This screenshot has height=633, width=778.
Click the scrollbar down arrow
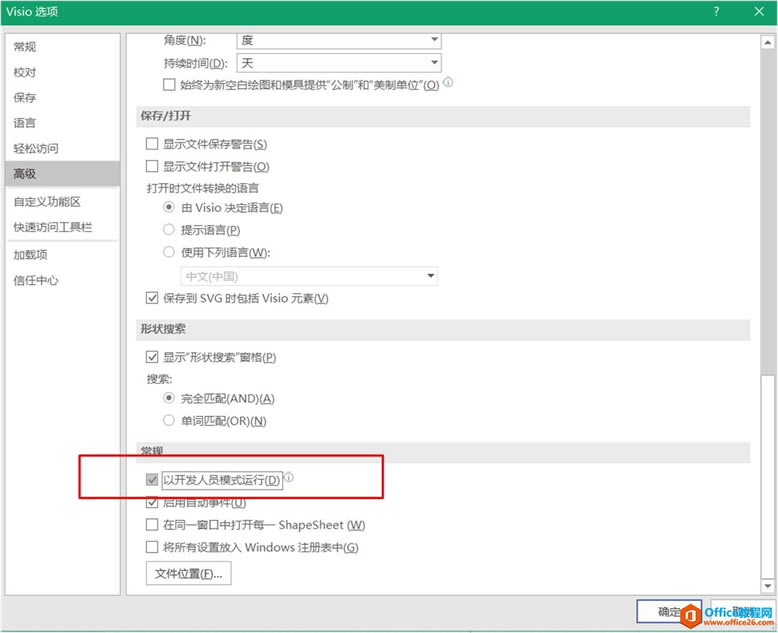pos(768,586)
